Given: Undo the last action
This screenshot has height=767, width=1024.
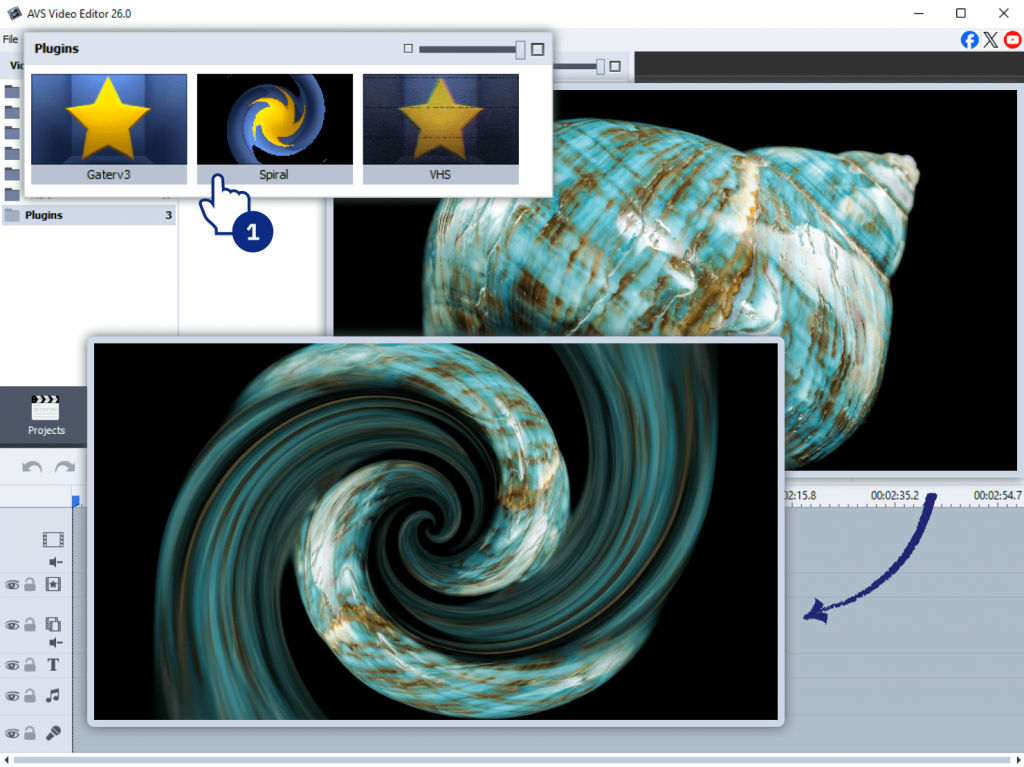Looking at the screenshot, I should pyautogui.click(x=32, y=467).
